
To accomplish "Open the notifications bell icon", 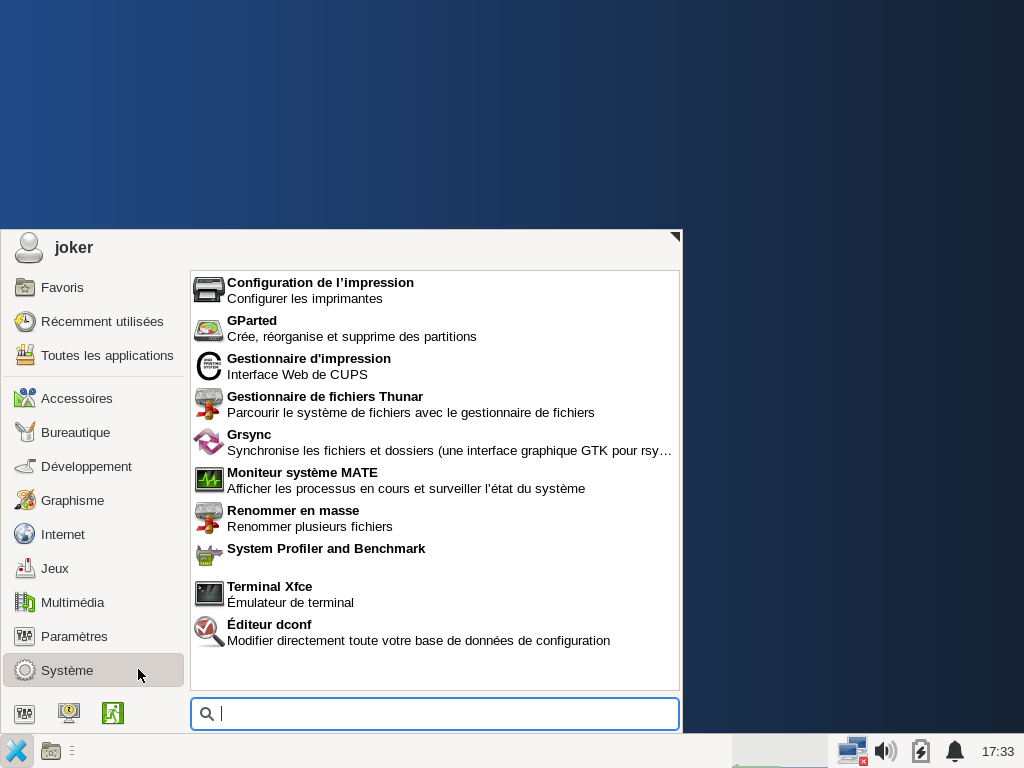I will point(955,751).
